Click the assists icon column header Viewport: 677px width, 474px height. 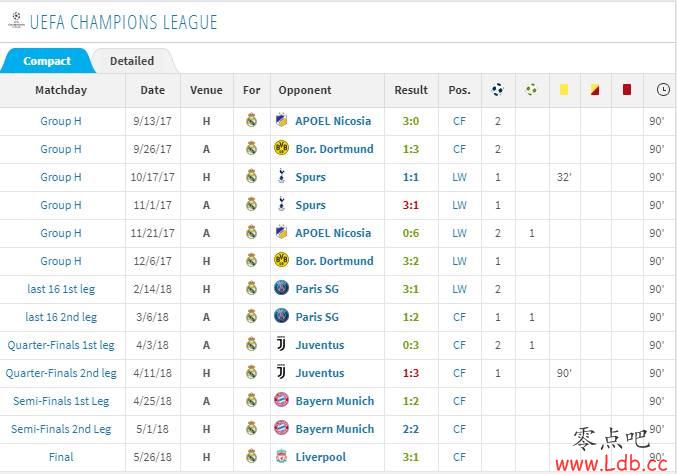tap(531, 89)
